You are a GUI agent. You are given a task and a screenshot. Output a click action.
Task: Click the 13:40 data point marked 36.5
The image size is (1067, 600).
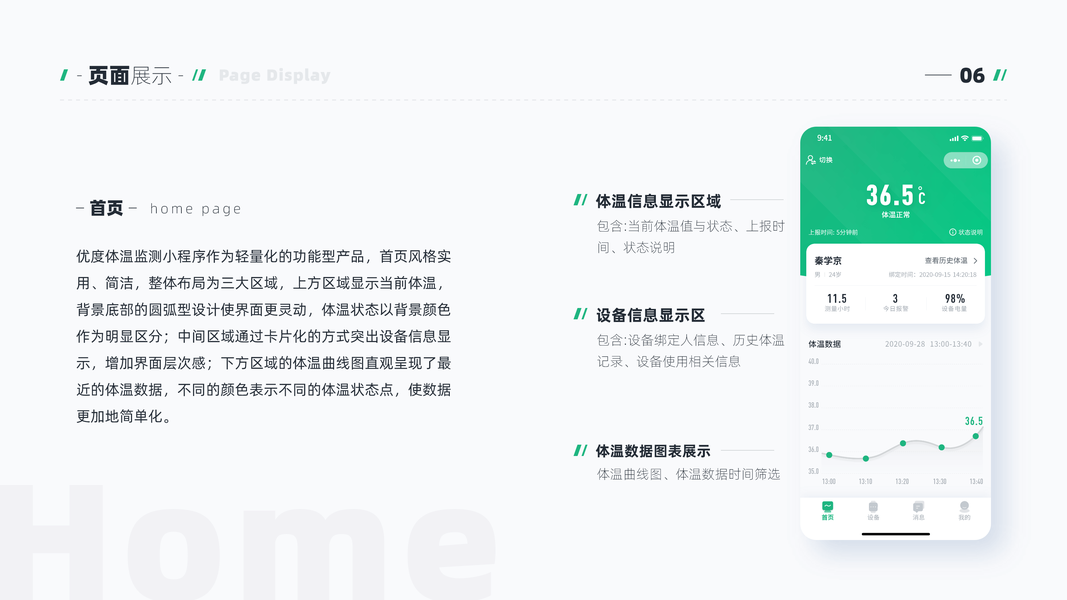[x=976, y=435]
